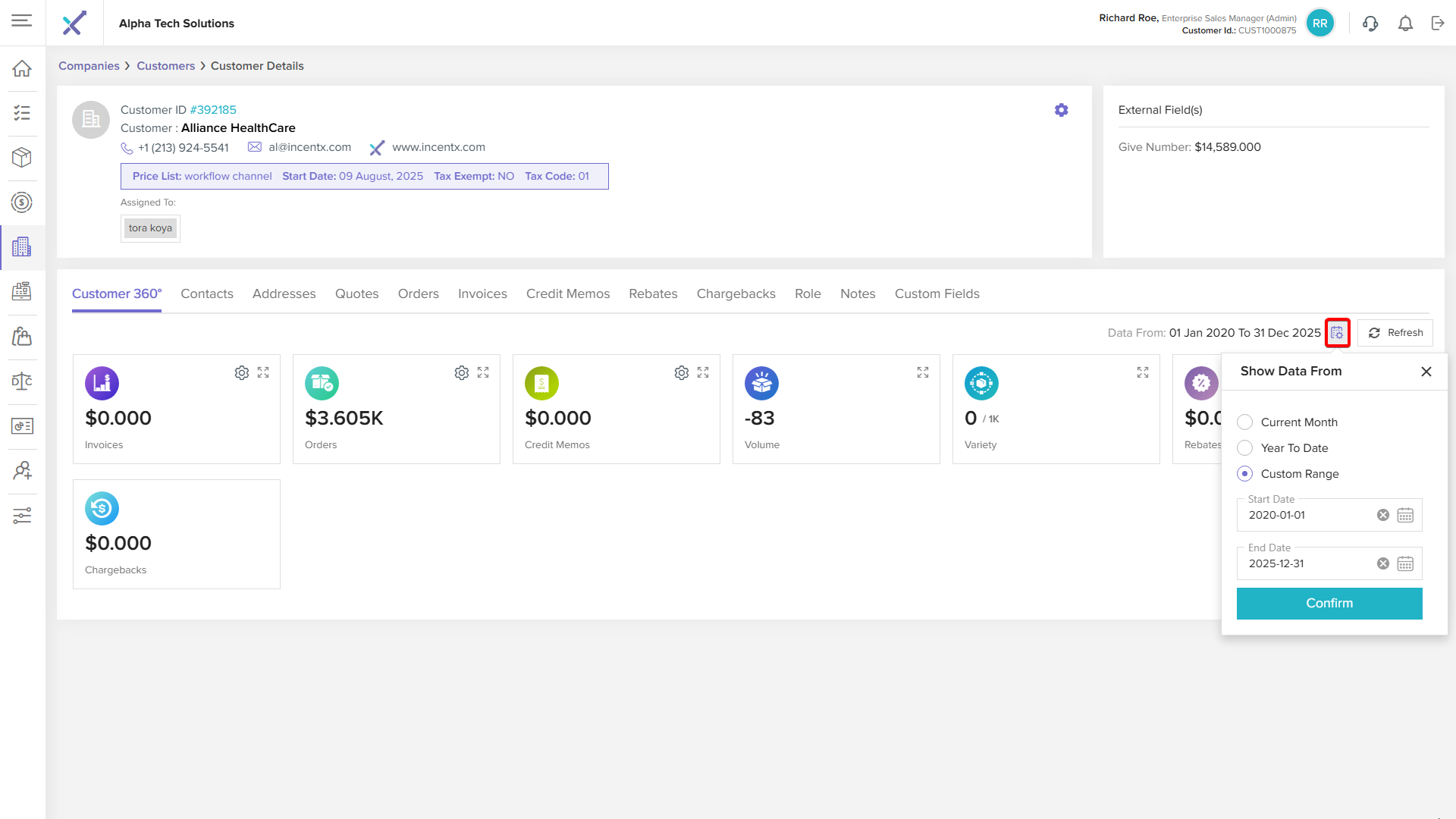Viewport: 1456px width, 819px height.
Task: Expand the Orders card view
Action: point(483,372)
